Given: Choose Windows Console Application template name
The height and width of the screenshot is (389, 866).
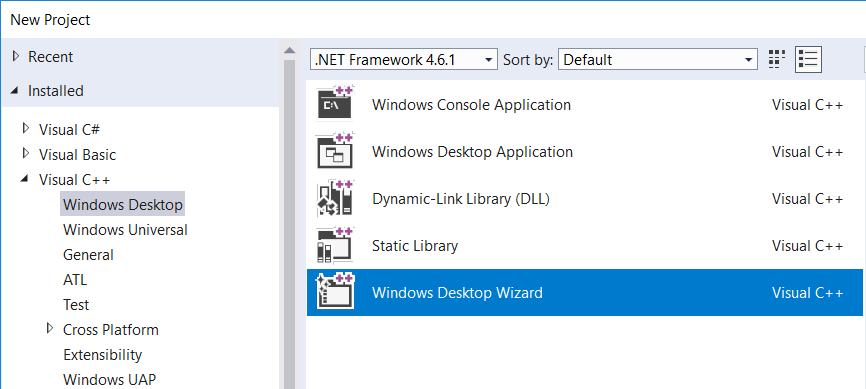Looking at the screenshot, I should tap(472, 104).
